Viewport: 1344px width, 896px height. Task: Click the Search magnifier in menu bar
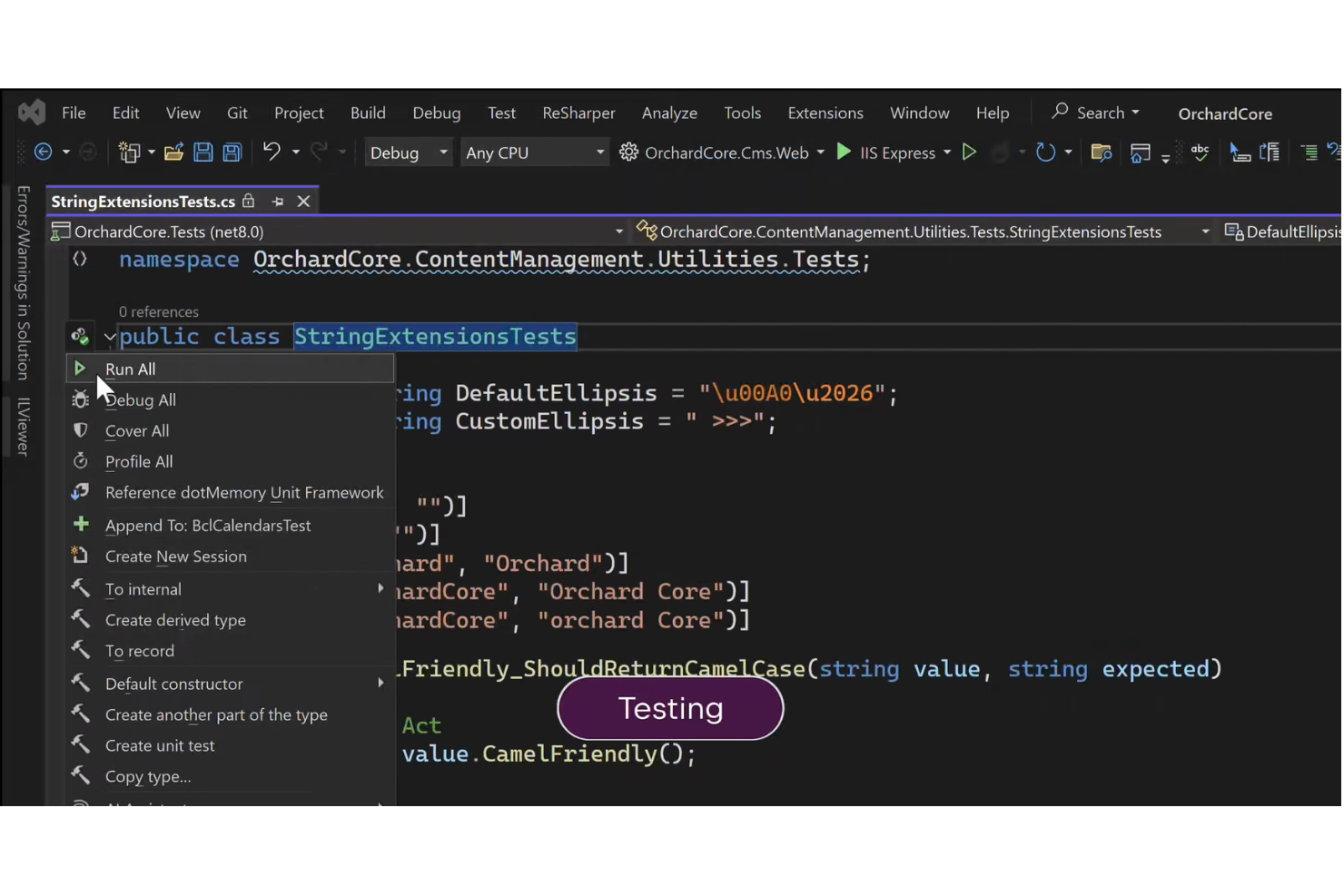1060,112
